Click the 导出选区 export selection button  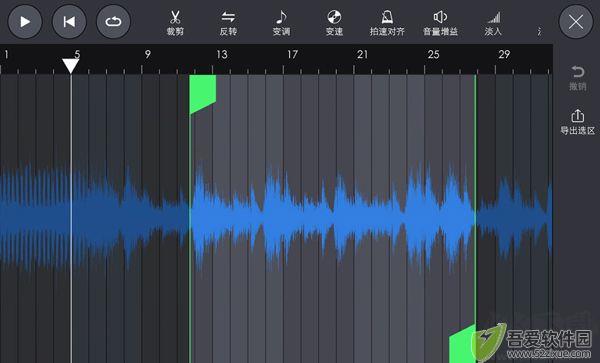[x=577, y=122]
